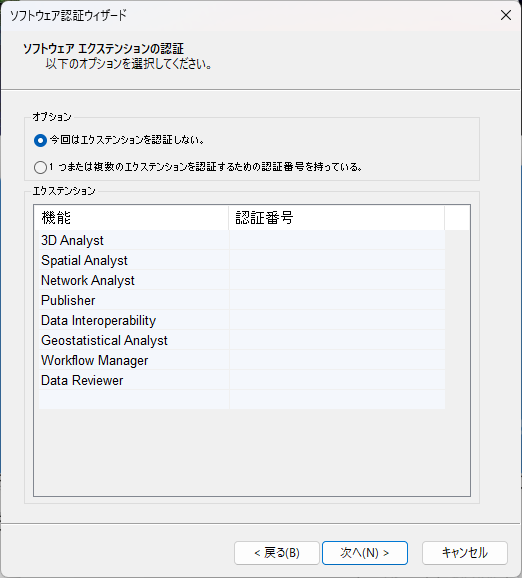Screen dimensions: 522x578
Task: Select the Data Reviewer row
Action: (241, 380)
